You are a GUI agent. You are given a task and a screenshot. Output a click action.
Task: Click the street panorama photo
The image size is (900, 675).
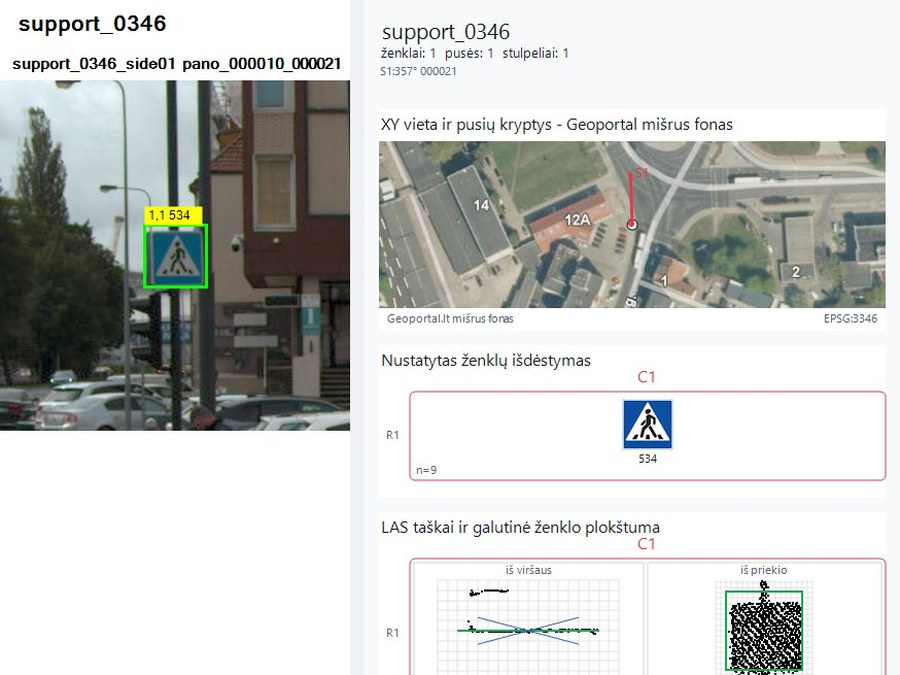click(174, 255)
